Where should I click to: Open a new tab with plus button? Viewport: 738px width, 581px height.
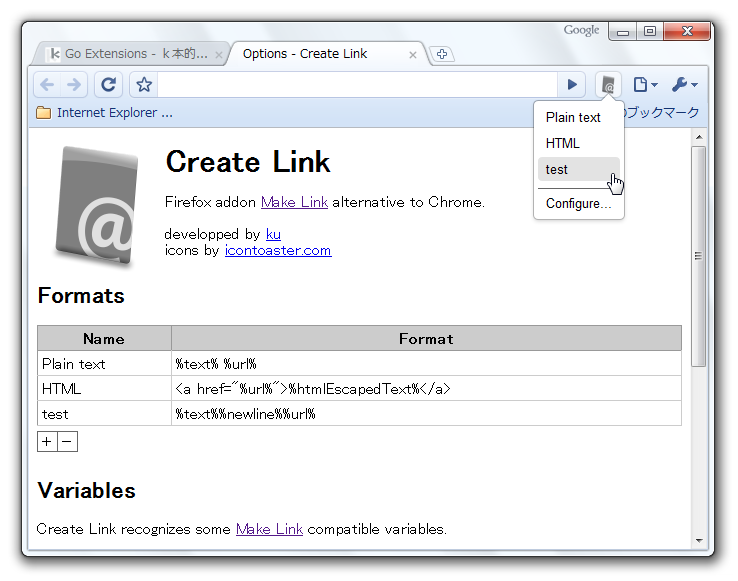click(x=442, y=54)
